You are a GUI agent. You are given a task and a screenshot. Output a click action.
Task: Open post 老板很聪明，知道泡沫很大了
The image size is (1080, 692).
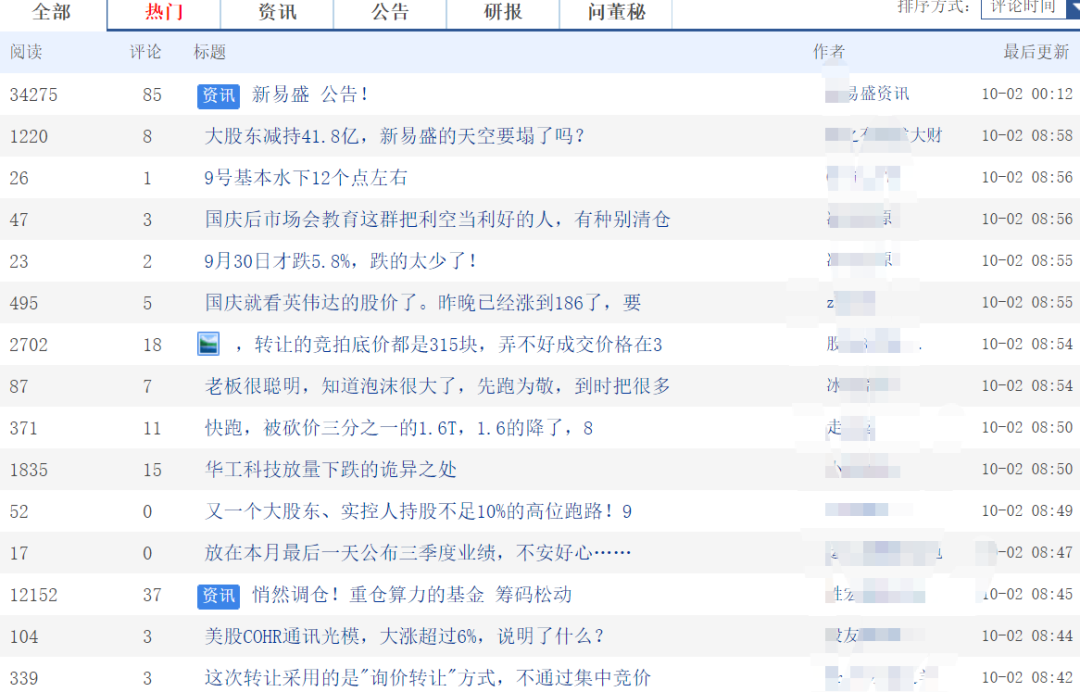[437, 386]
